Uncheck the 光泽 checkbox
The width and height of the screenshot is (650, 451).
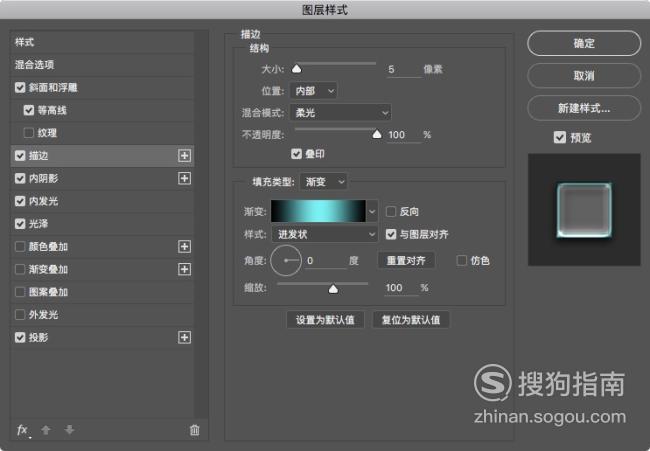point(20,224)
